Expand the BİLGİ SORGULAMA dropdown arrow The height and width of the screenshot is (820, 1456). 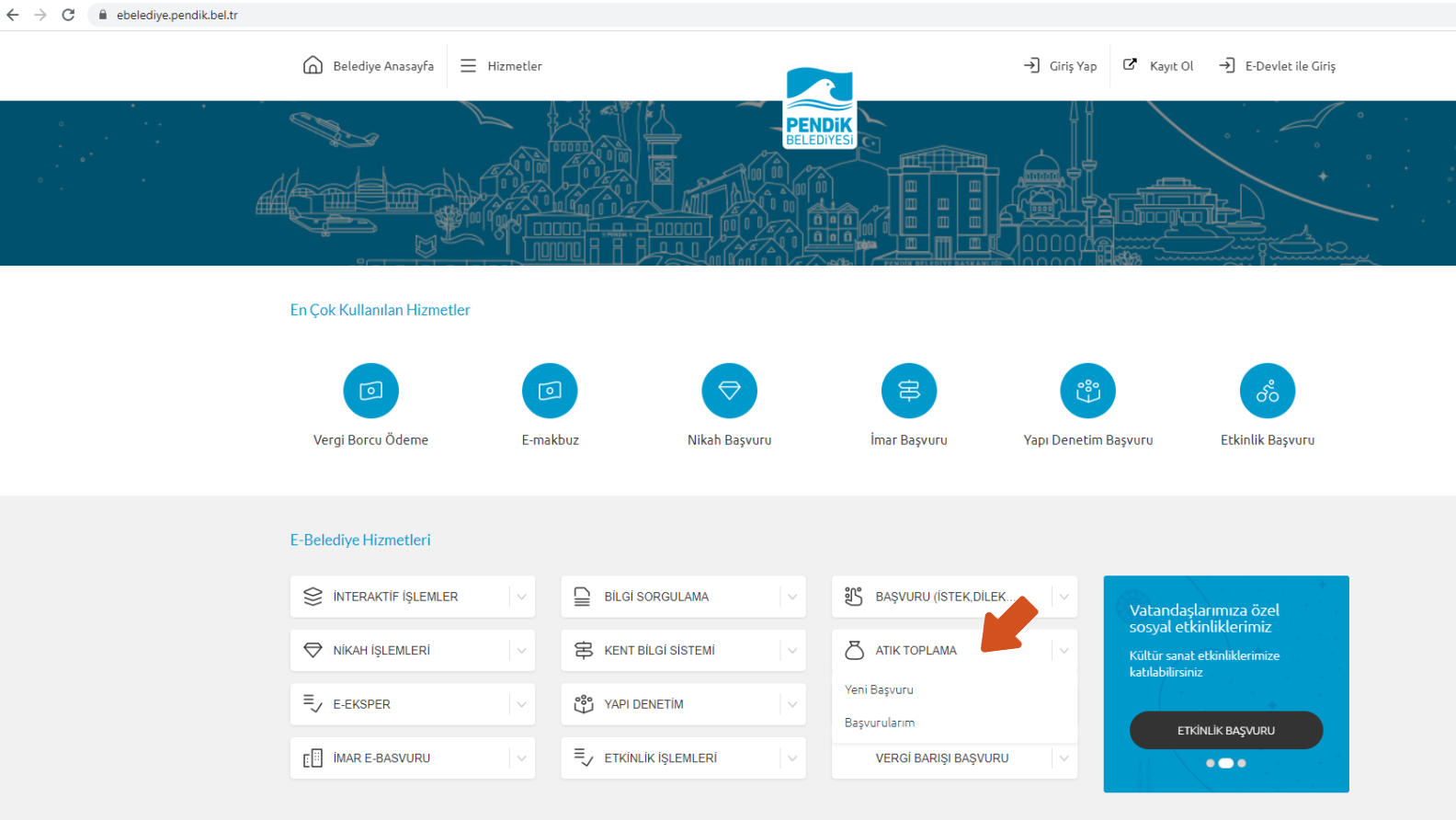(x=792, y=597)
